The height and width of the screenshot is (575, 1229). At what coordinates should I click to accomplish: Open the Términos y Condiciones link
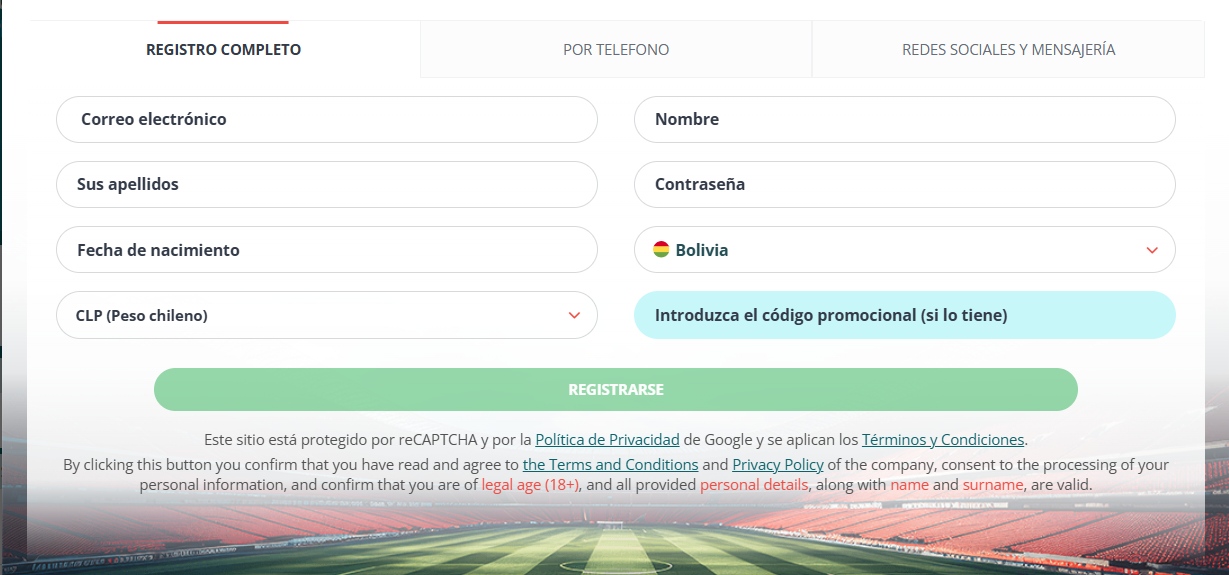943,439
